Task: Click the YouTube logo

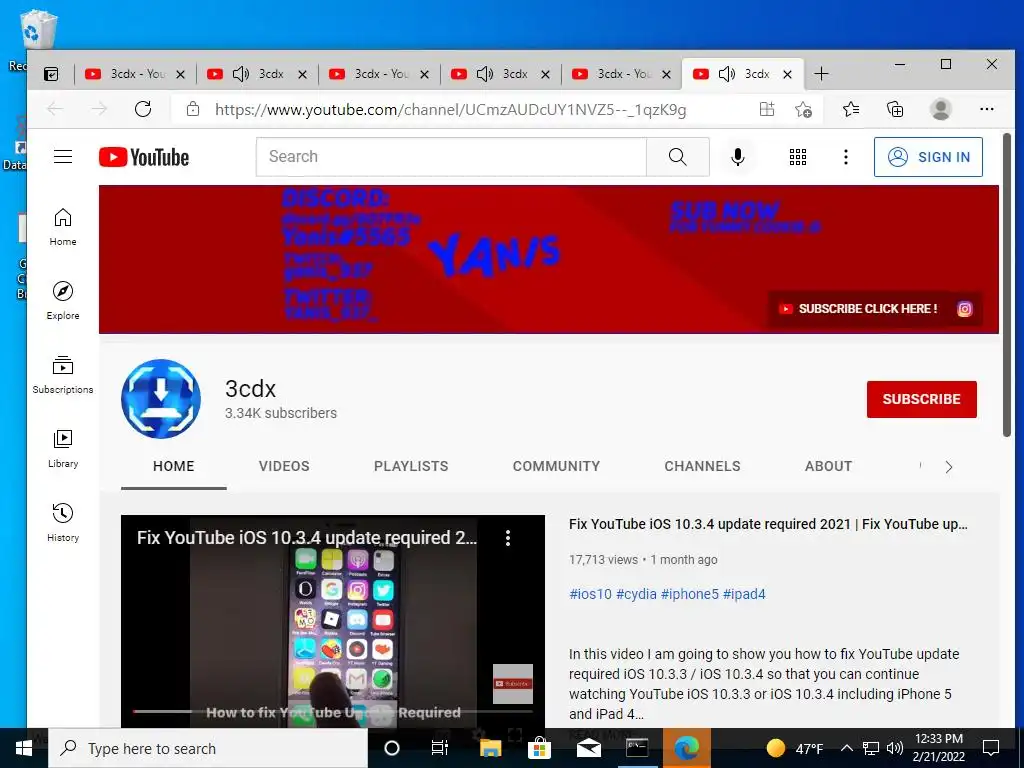Action: point(144,157)
